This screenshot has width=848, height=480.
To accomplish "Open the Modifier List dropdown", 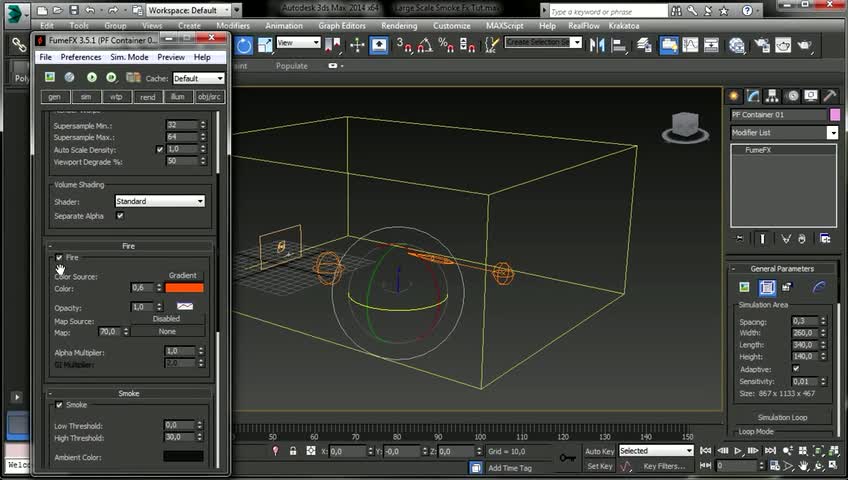I will (x=784, y=132).
